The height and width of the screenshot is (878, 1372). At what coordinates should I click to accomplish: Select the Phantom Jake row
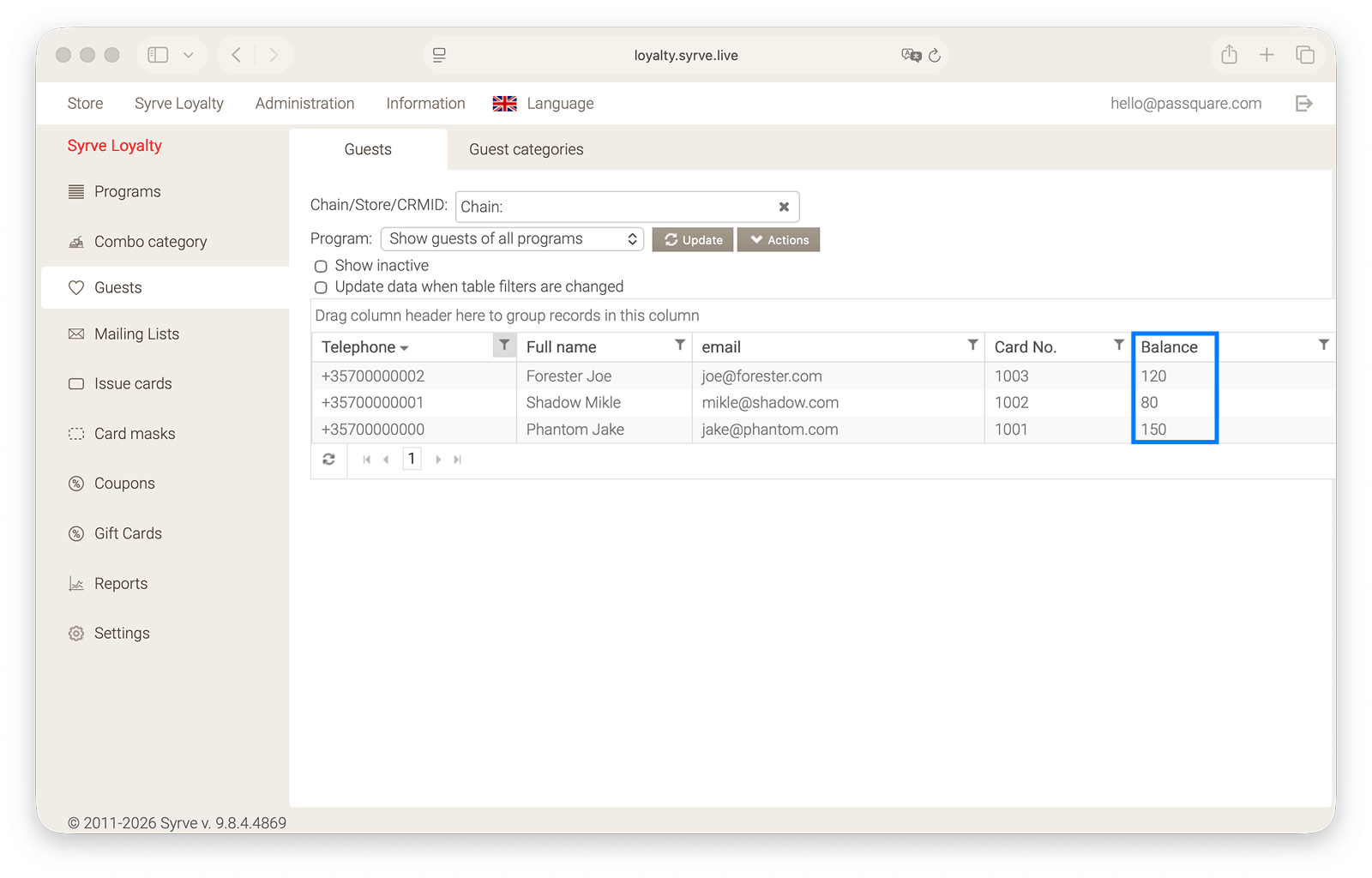(823, 430)
